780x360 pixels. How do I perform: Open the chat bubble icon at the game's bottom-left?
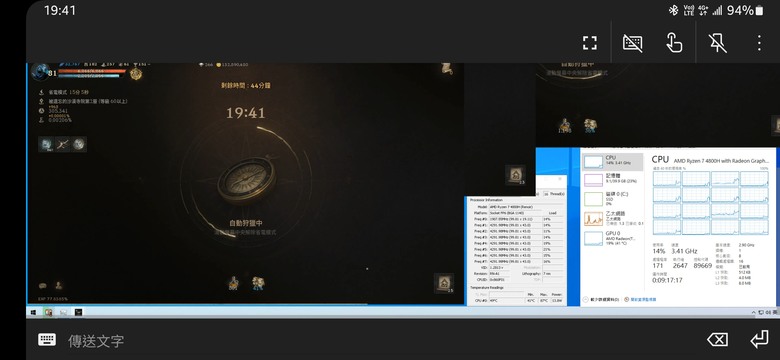(43, 285)
